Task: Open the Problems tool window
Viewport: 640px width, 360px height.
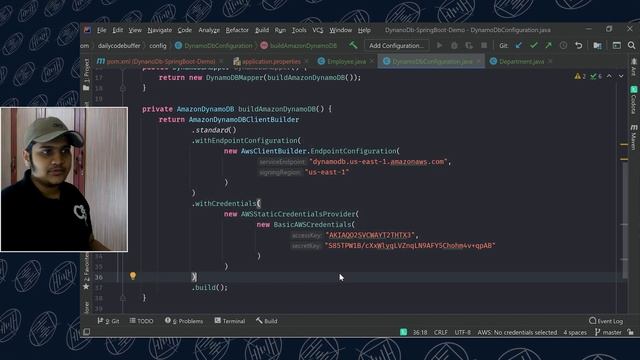Action: (184, 321)
